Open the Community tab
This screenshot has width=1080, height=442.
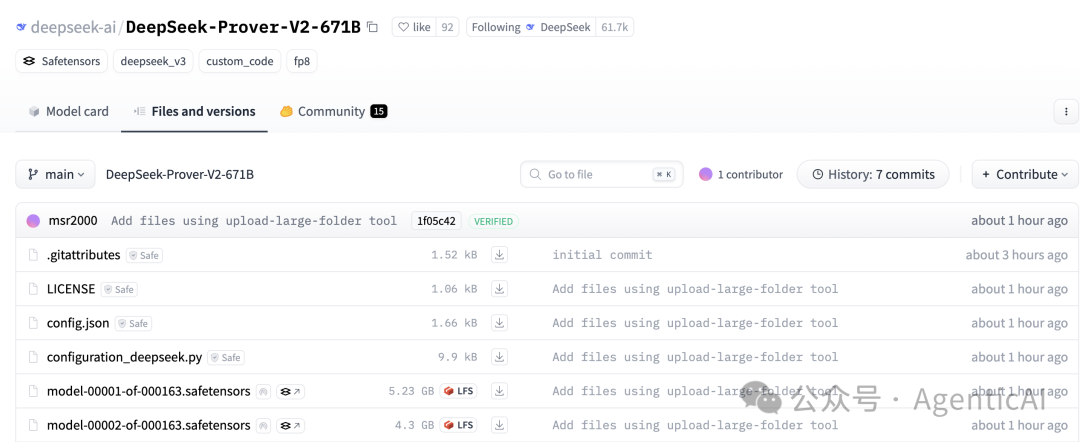click(x=332, y=111)
